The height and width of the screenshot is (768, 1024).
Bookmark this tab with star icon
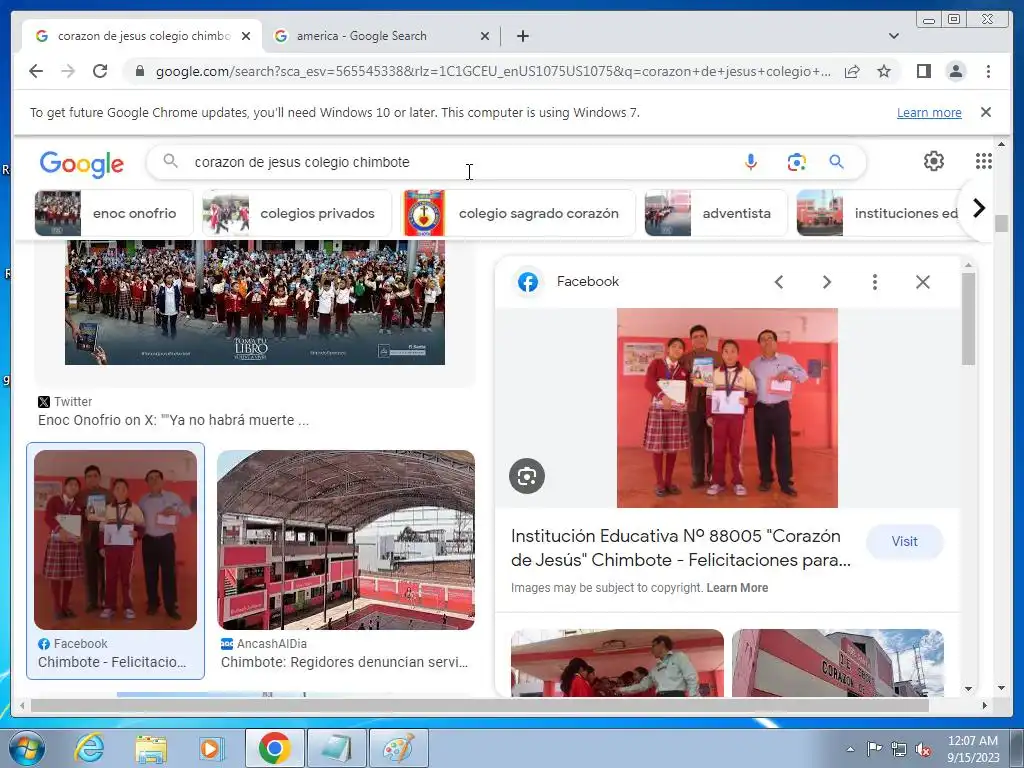pos(884,71)
